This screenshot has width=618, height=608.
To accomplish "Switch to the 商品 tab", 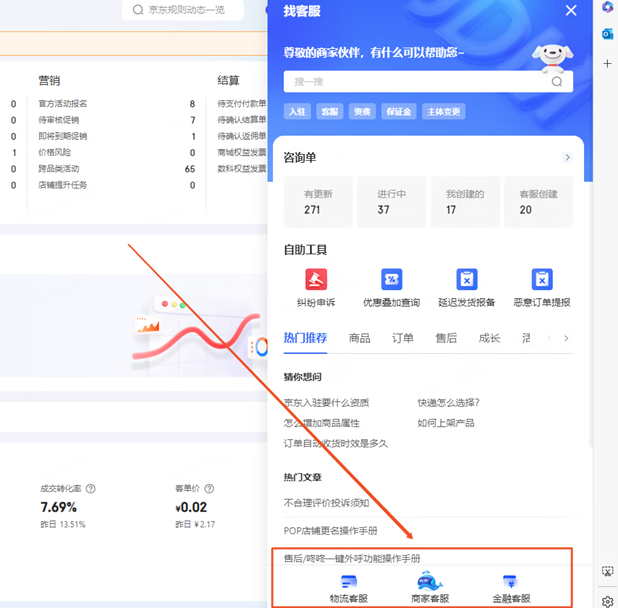I will pyautogui.click(x=359, y=338).
